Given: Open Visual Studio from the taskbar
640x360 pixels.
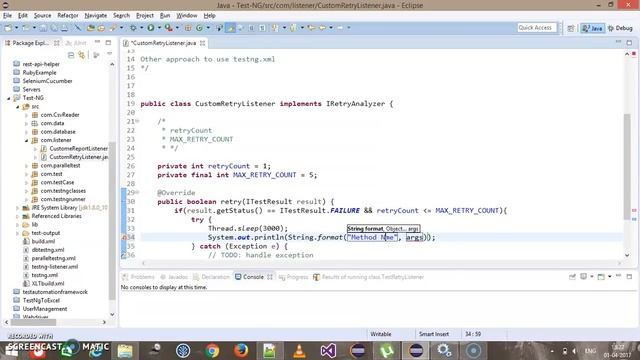Looking at the screenshot, I should [328, 351].
